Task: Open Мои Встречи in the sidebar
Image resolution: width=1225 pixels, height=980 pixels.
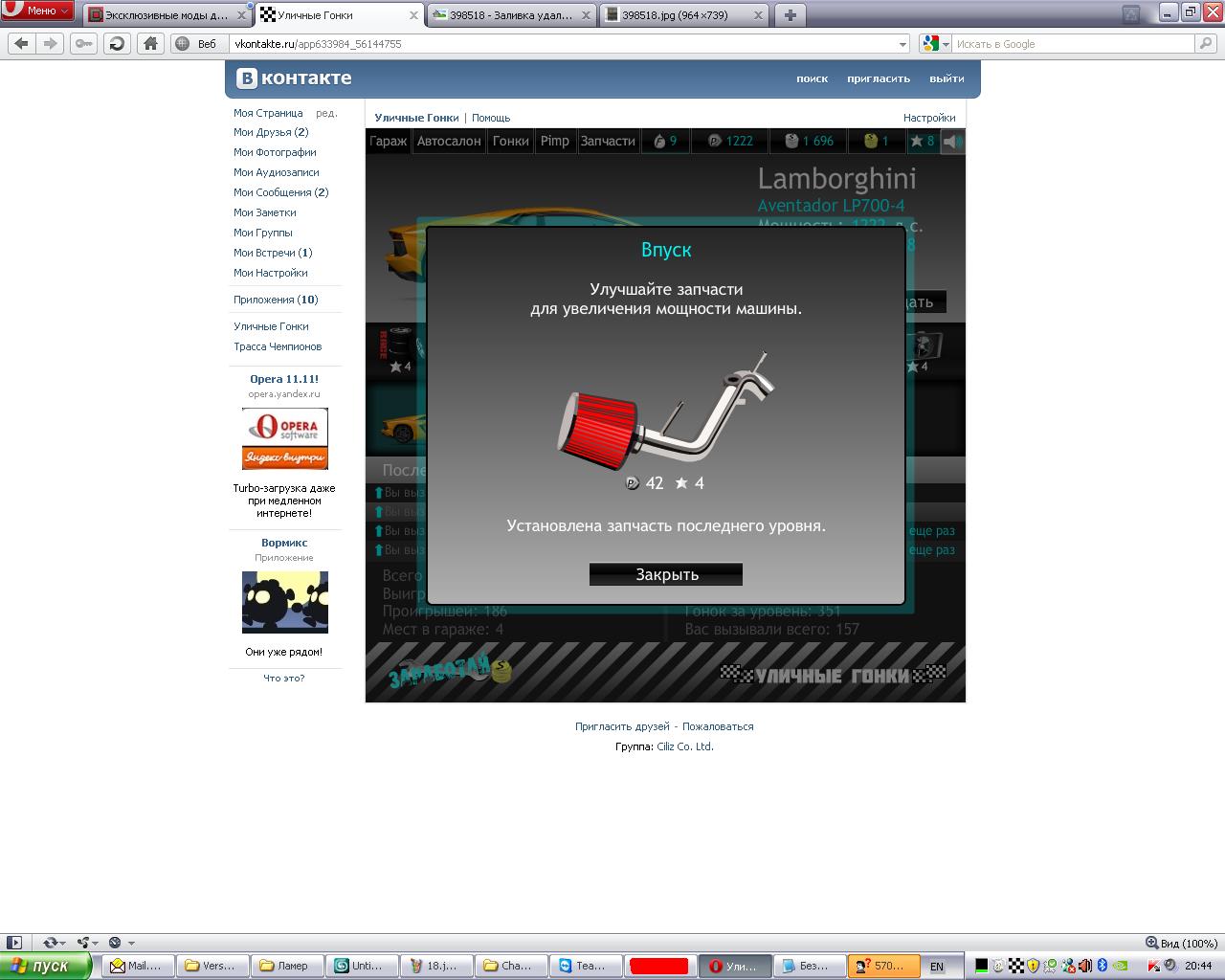Action: [273, 254]
